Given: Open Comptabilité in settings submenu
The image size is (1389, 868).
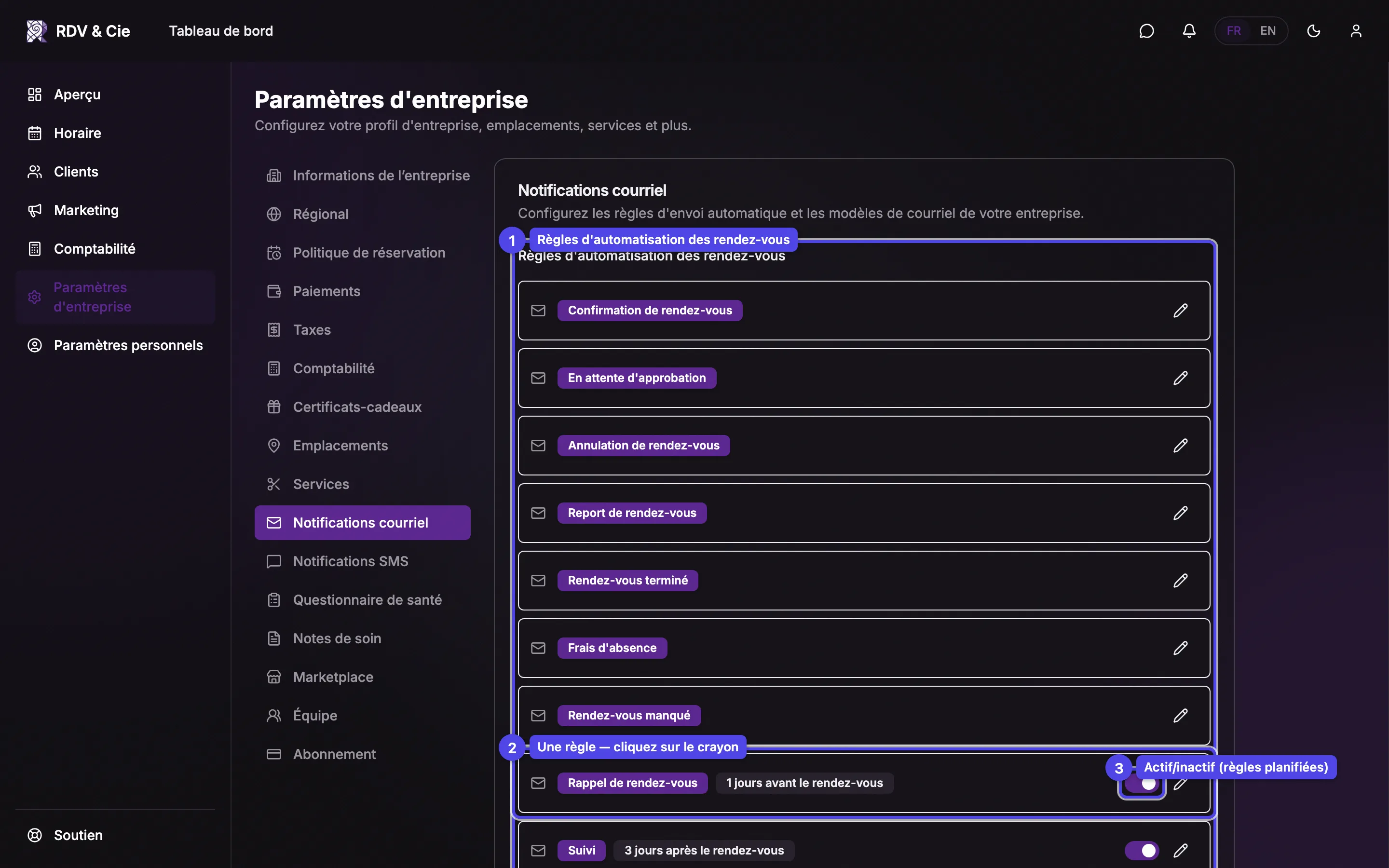Looking at the screenshot, I should (363, 368).
